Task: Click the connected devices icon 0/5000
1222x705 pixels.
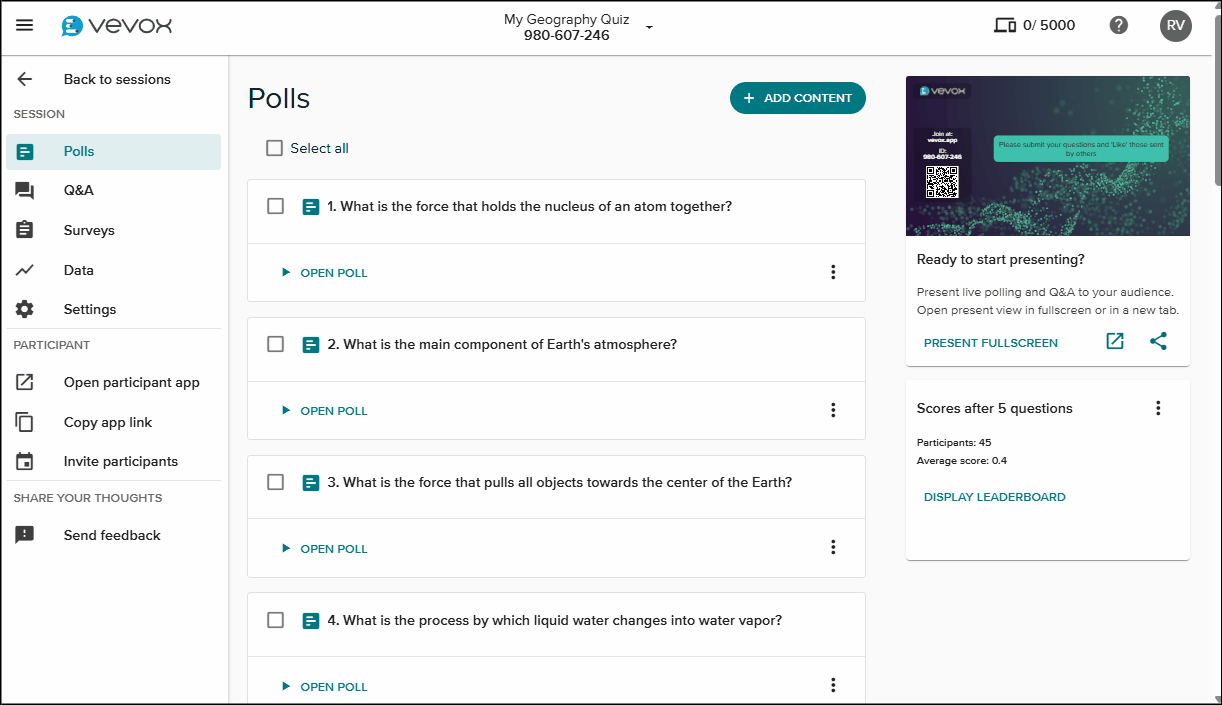Action: pos(1005,26)
